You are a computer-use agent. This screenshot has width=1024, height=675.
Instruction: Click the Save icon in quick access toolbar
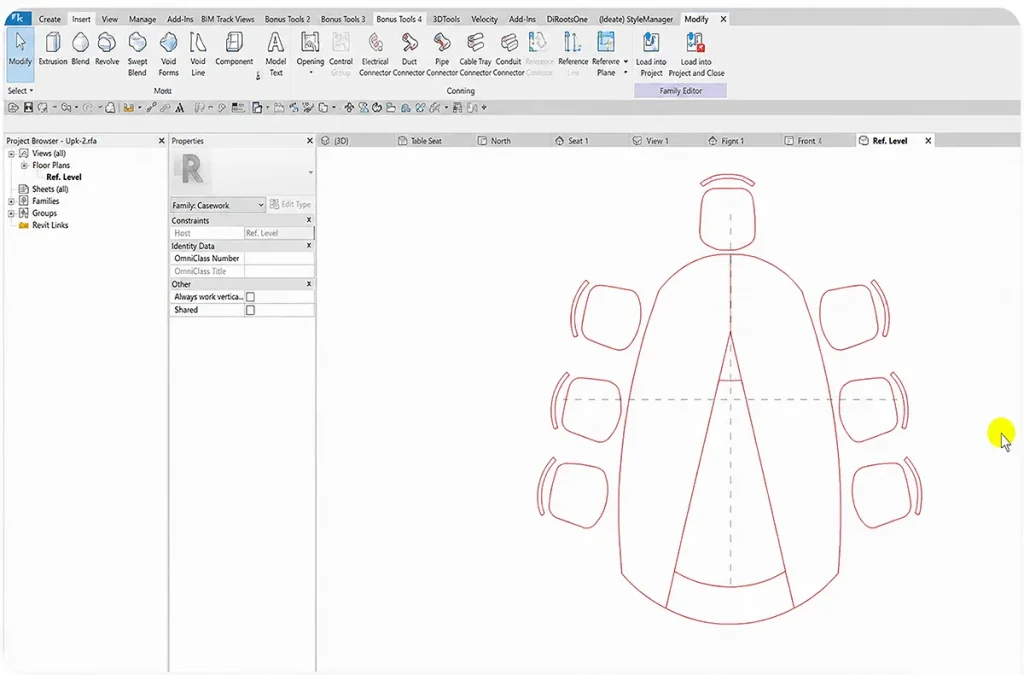click(28, 108)
